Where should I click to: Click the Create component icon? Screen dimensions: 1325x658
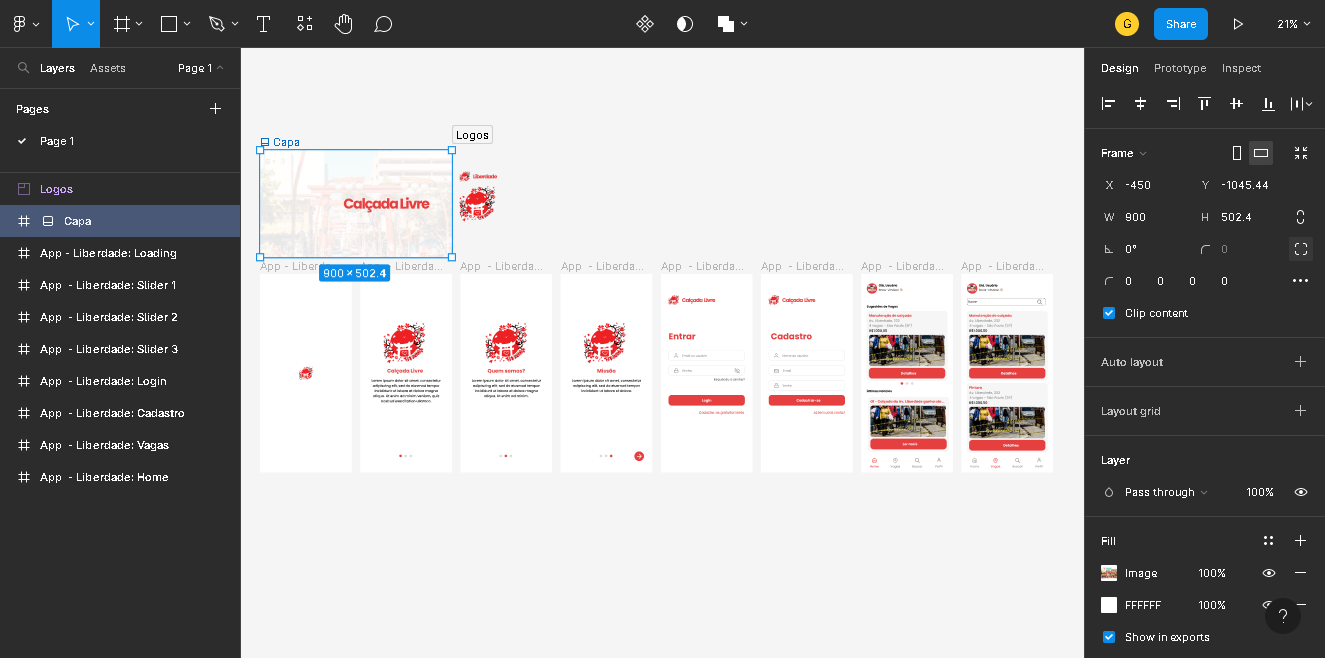(x=645, y=24)
